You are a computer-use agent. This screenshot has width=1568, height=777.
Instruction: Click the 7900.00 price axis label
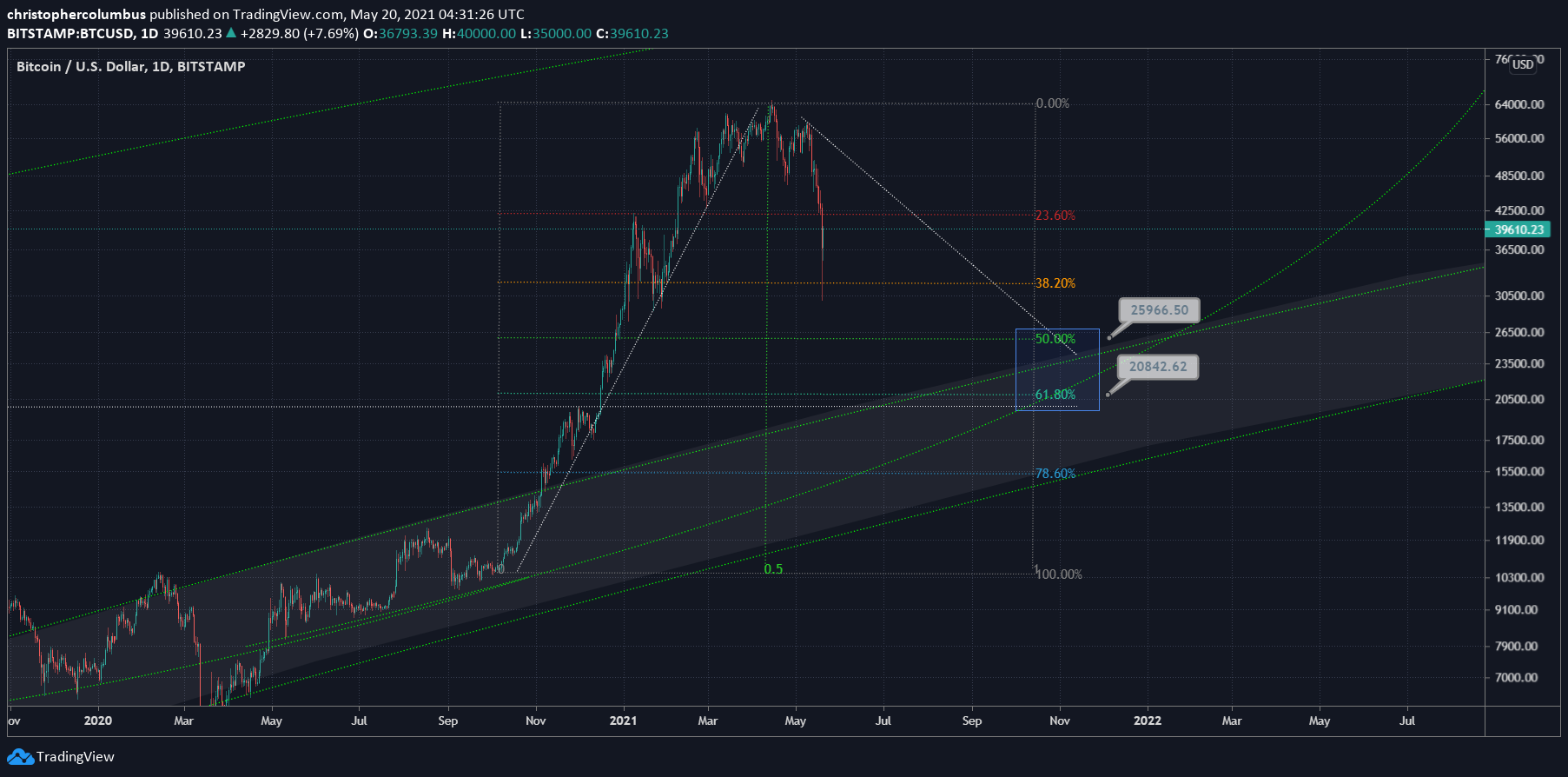coord(1516,646)
